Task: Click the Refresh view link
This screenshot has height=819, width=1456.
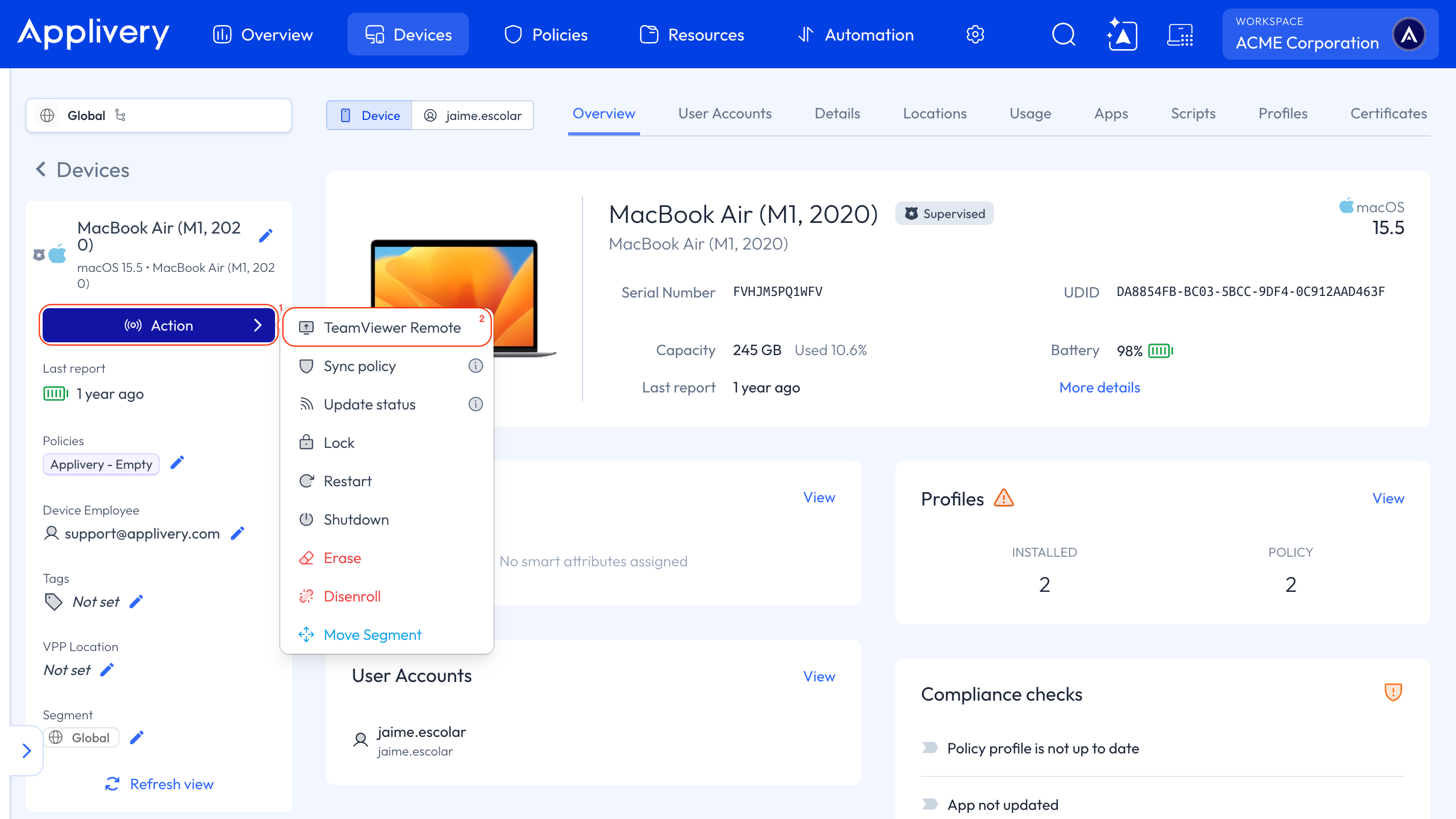Action: 159,784
